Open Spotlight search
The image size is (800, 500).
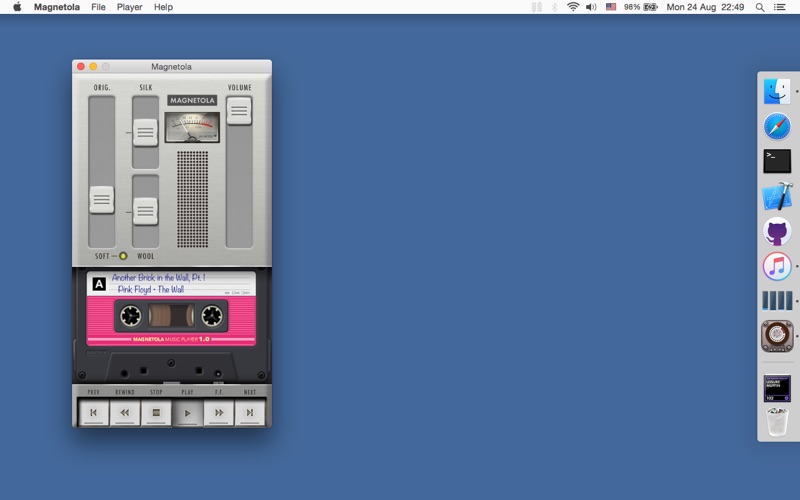click(x=760, y=7)
